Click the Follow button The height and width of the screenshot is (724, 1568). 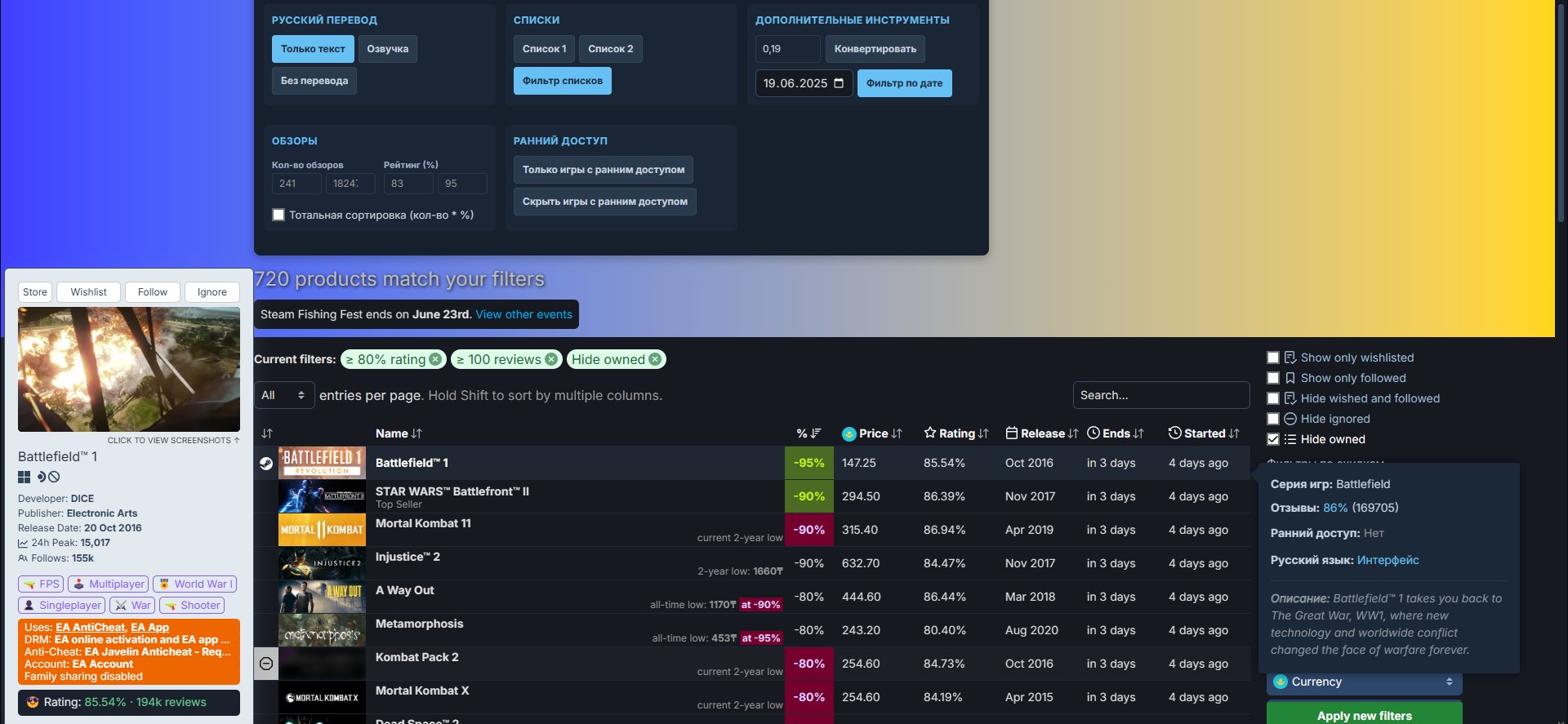[153, 292]
